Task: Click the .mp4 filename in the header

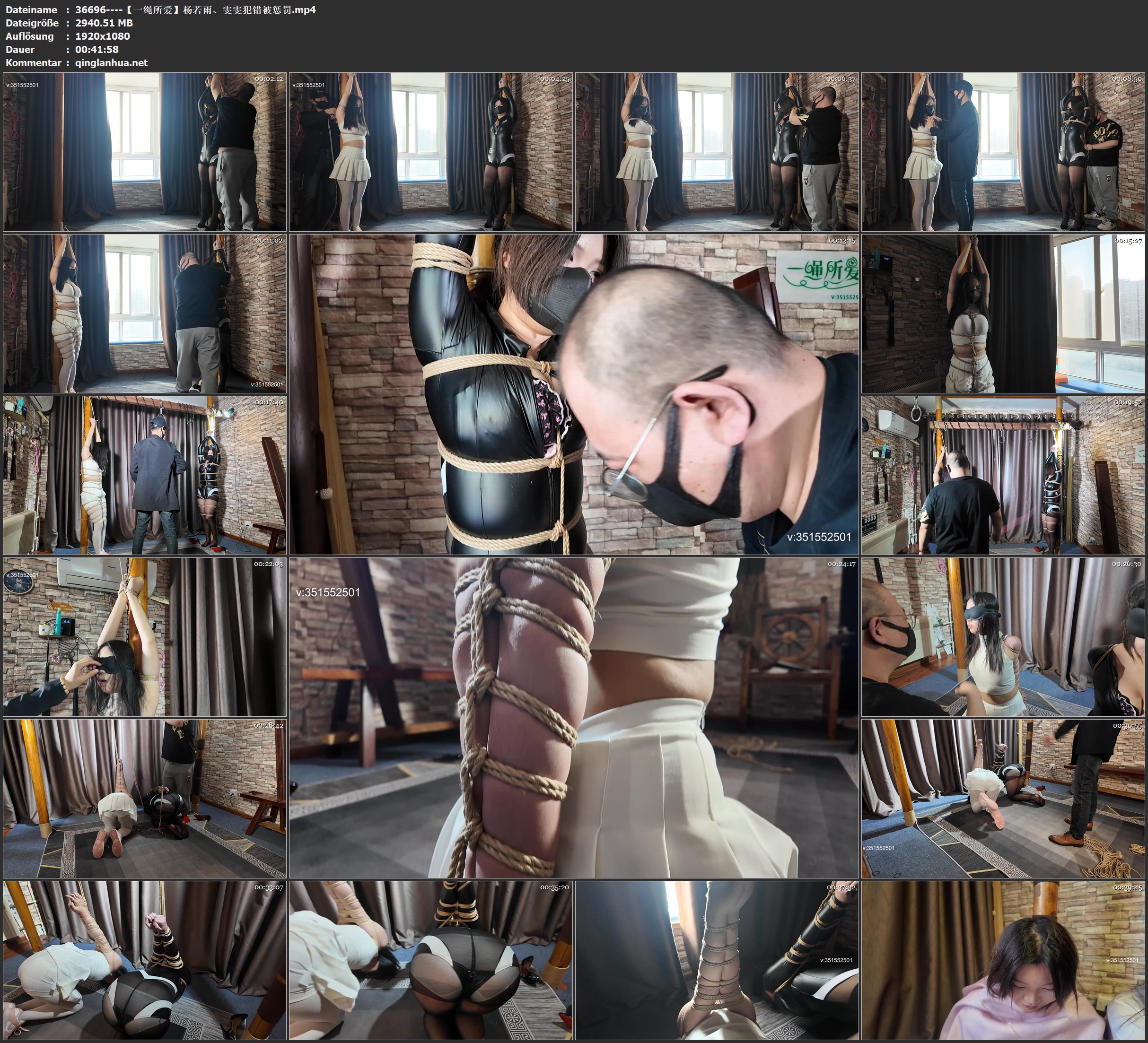Action: point(195,9)
